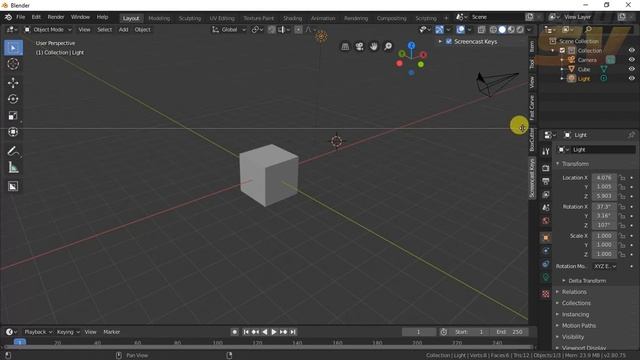Open the View Layer properties tab icon
This screenshot has width=640, height=360.
tap(546, 194)
